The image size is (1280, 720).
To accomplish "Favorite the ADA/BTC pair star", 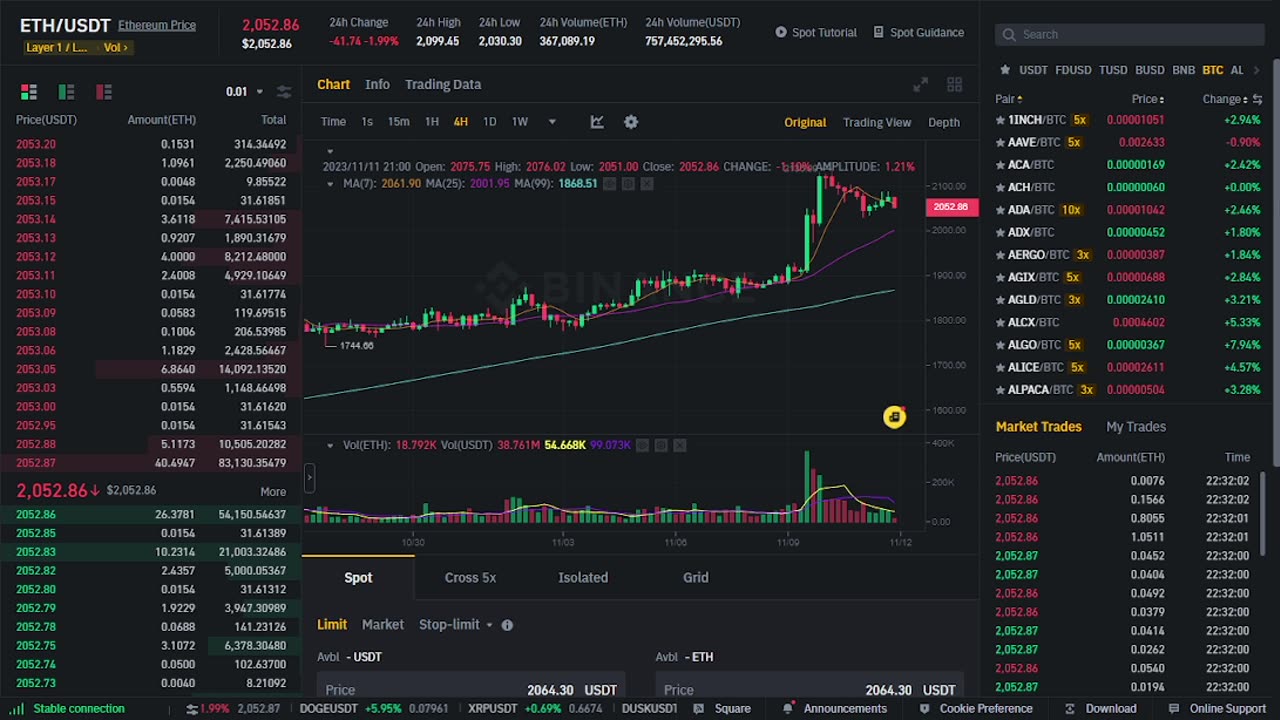I will [1000, 210].
